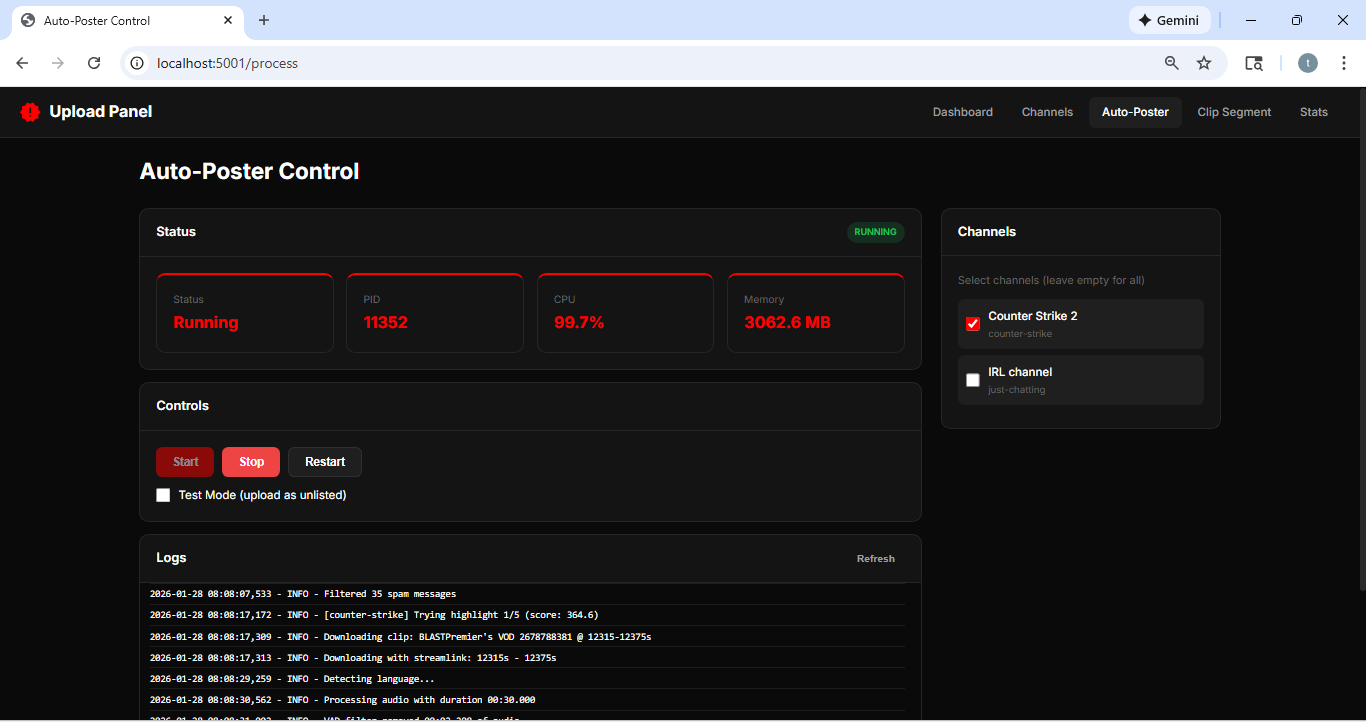The width and height of the screenshot is (1366, 722).
Task: Open the Dashboard nav item
Action: pyautogui.click(x=963, y=112)
